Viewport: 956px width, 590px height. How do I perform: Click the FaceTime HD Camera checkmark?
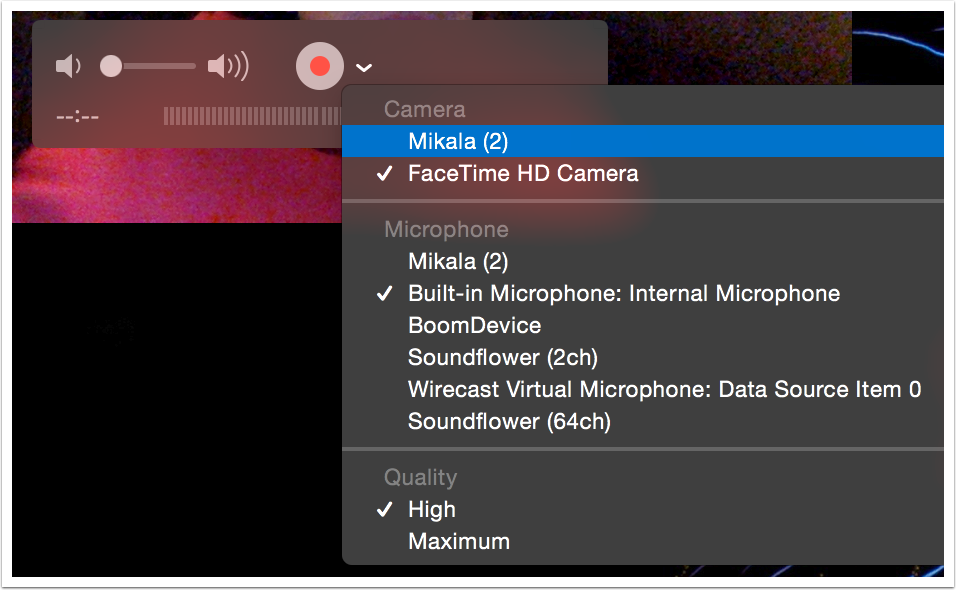[384, 174]
